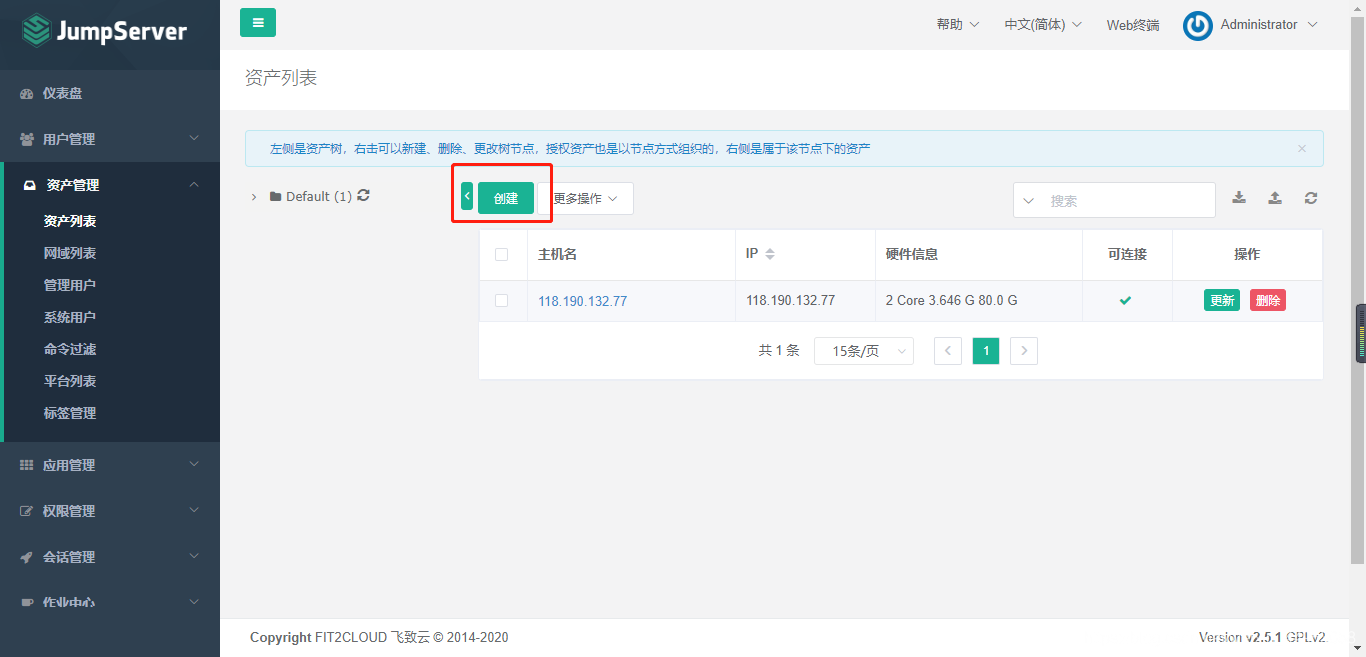The height and width of the screenshot is (657, 1366).
Task: Check the row checkbox for 118.190.132.77
Action: pyautogui.click(x=502, y=300)
